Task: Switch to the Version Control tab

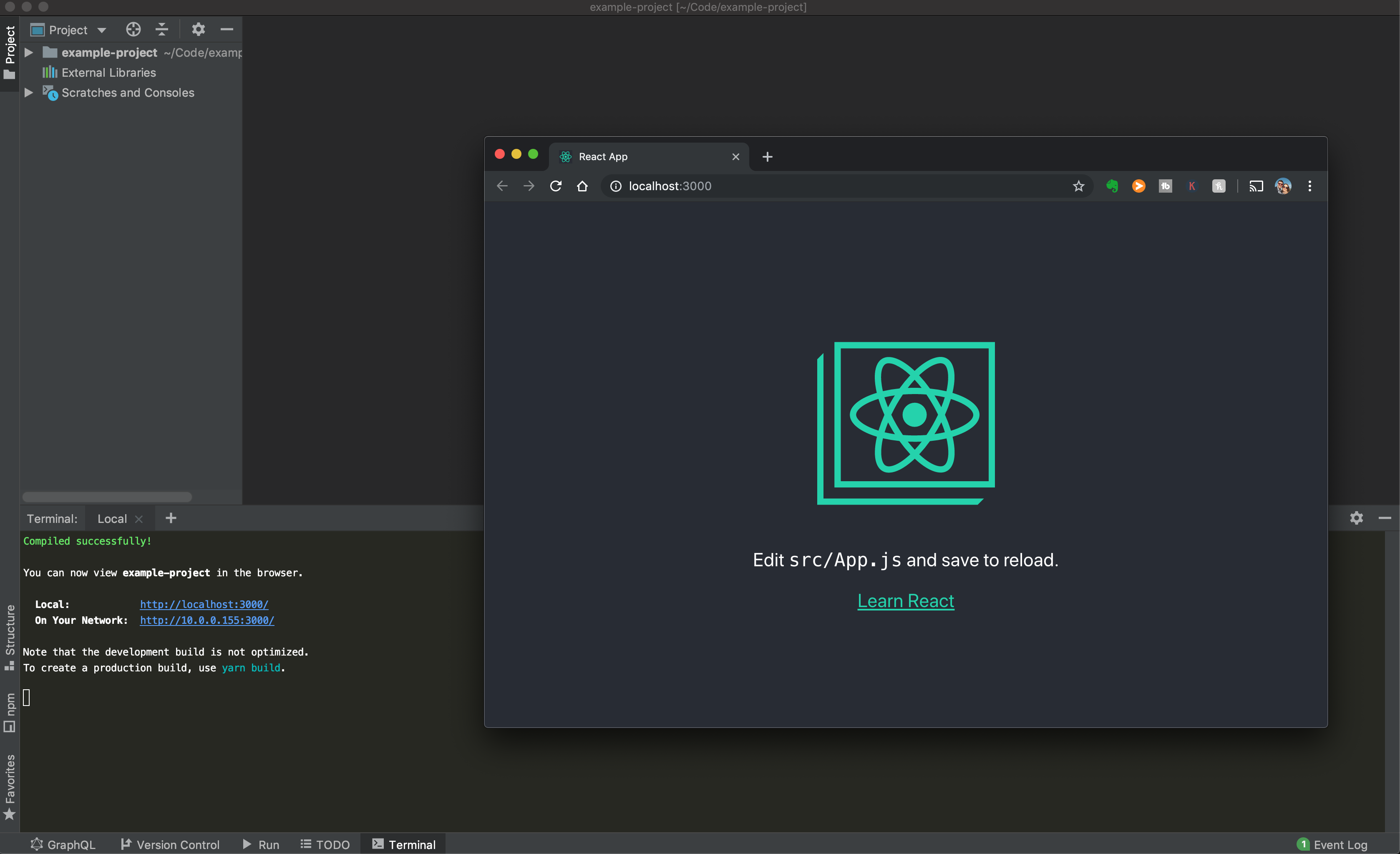Action: 170,844
